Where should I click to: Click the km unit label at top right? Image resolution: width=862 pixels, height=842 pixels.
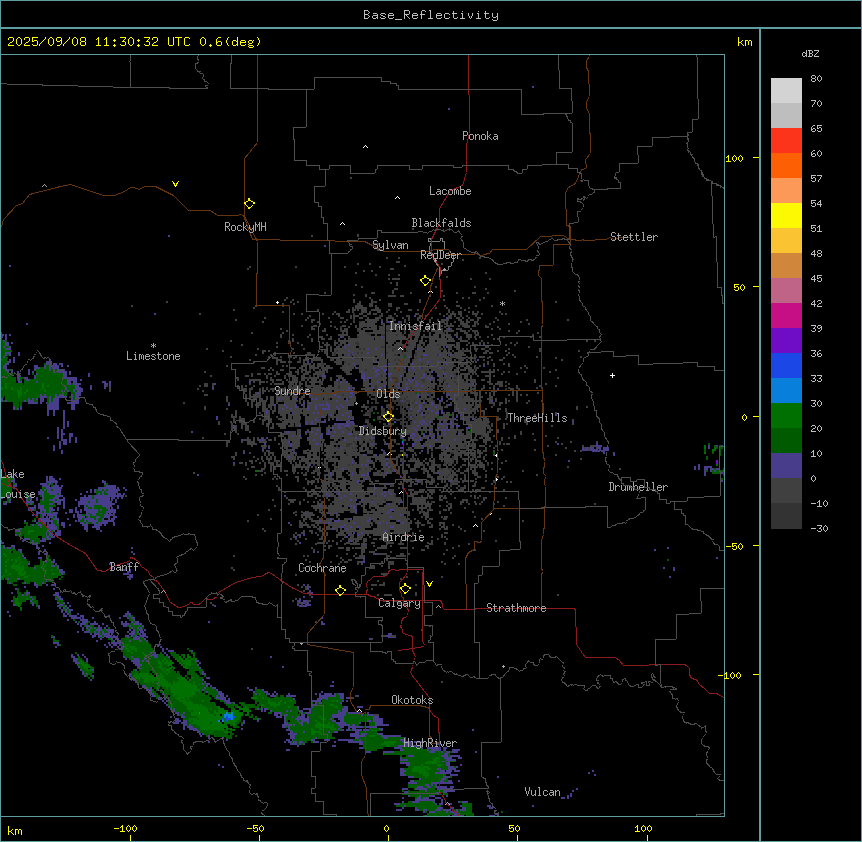[745, 42]
